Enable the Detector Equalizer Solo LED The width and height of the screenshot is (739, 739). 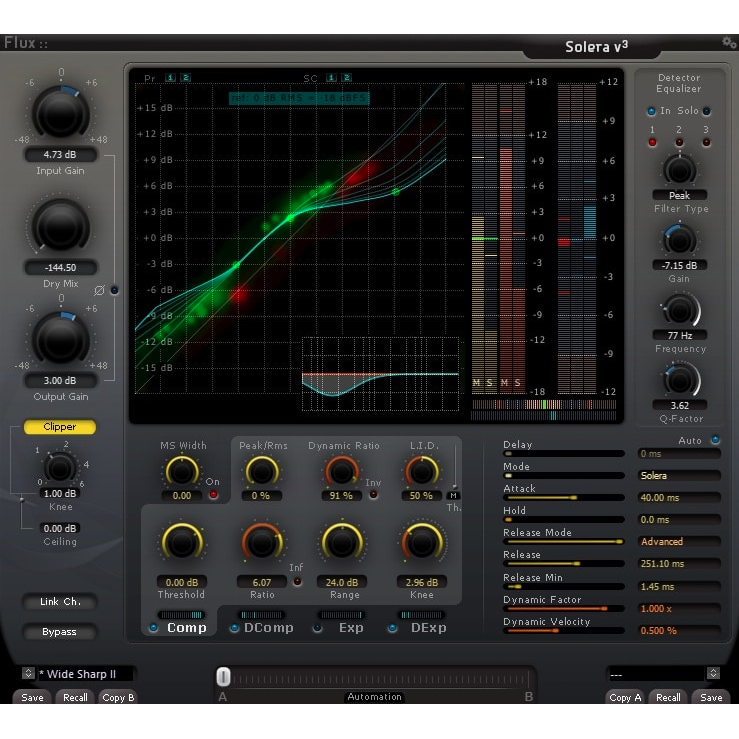point(707,111)
